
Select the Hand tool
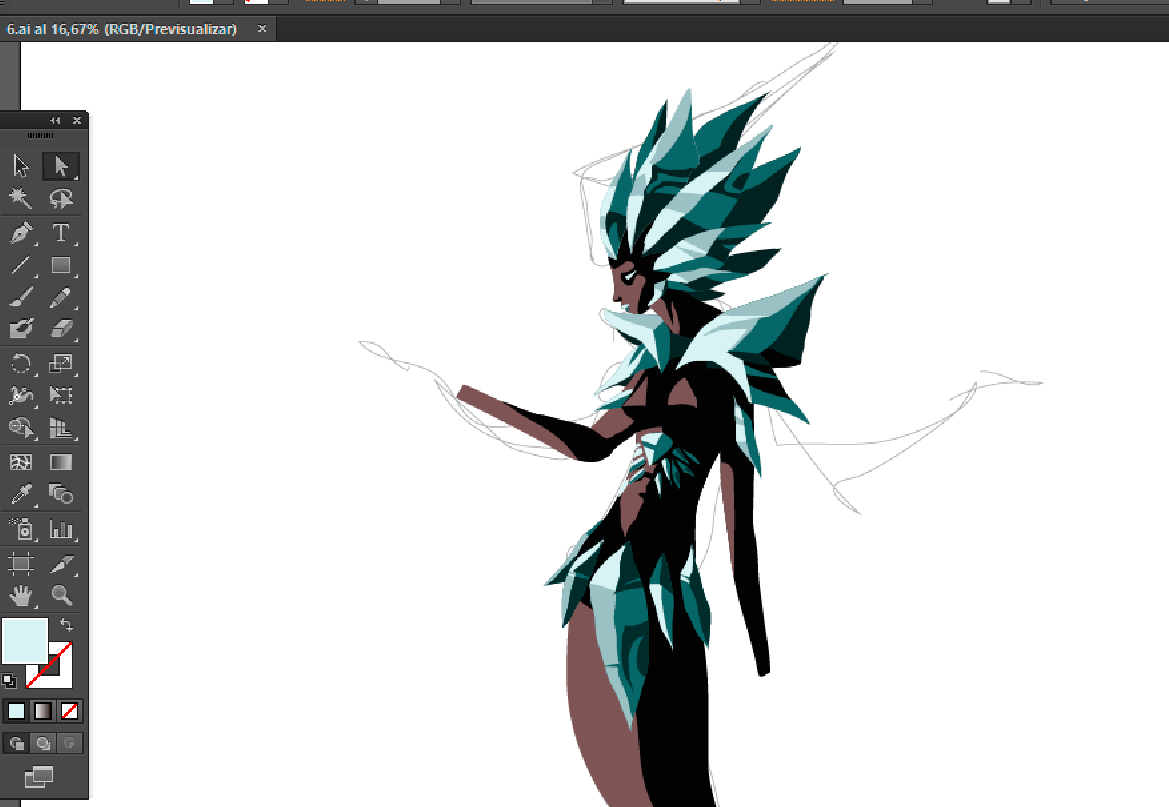tap(21, 595)
